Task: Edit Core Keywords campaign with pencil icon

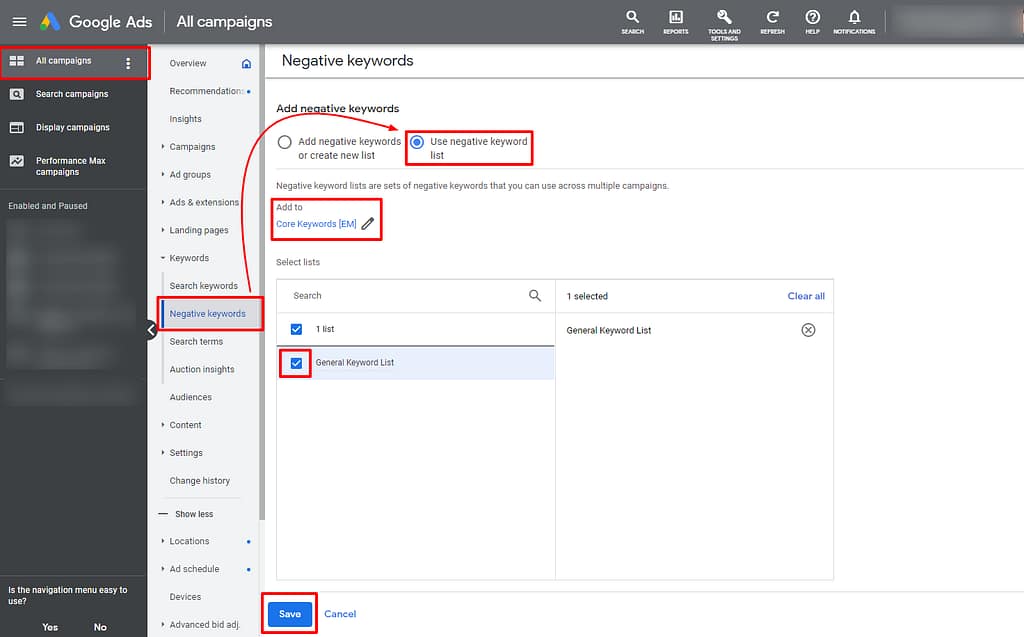Action: 368,224
